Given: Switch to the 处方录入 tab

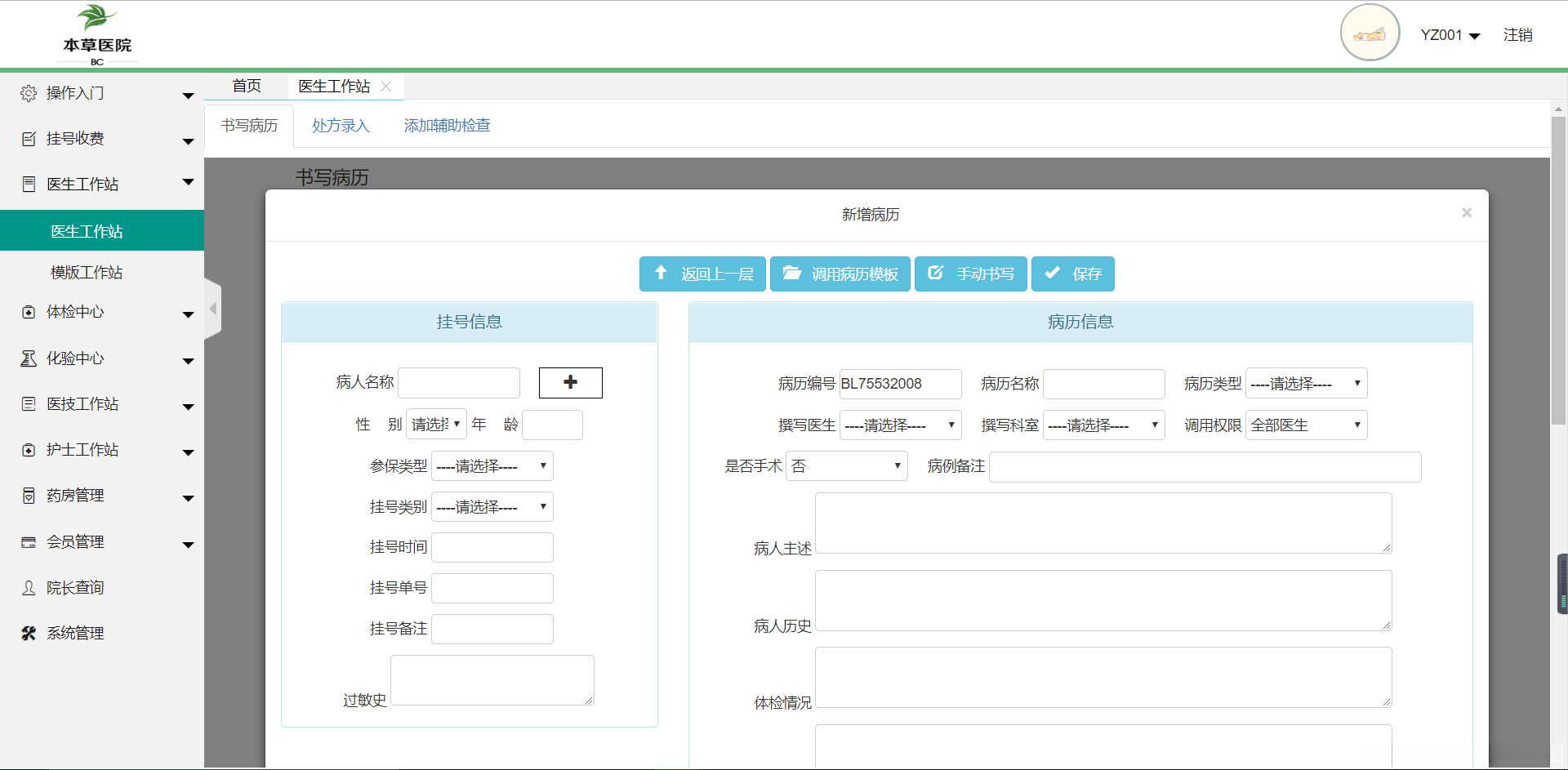Looking at the screenshot, I should point(340,125).
